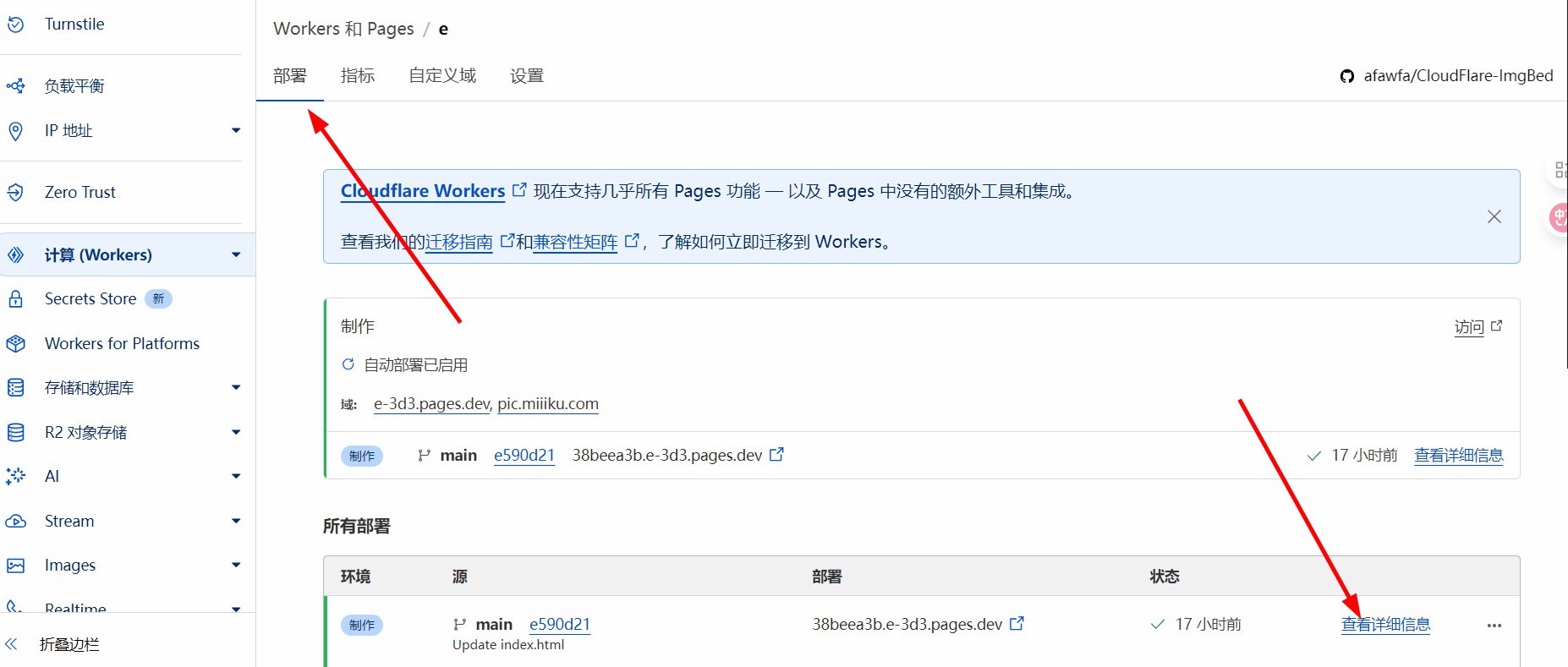Click the 状态 column header
The width and height of the screenshot is (1568, 667).
[x=1165, y=576]
